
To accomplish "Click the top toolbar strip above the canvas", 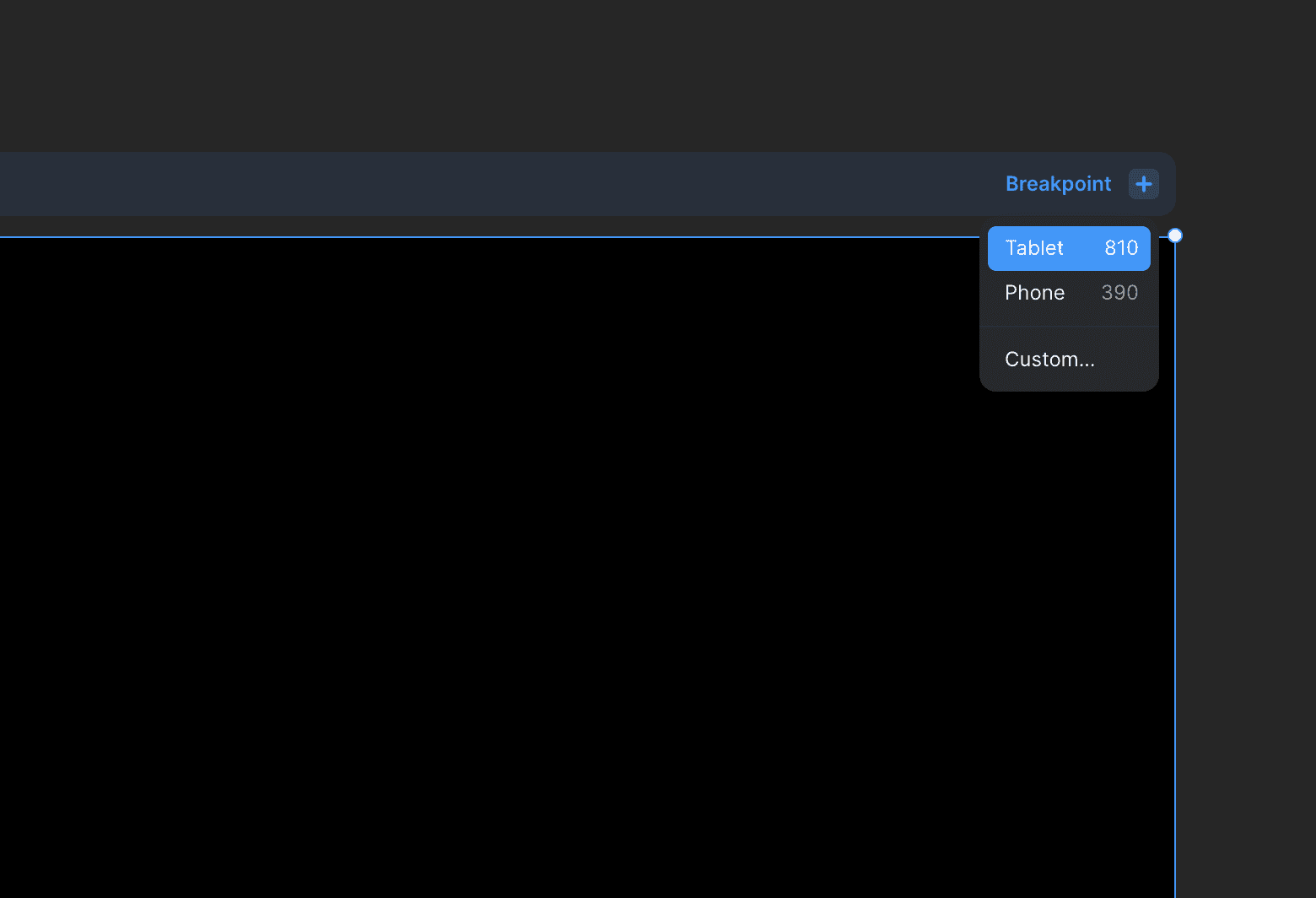I will [506, 184].
